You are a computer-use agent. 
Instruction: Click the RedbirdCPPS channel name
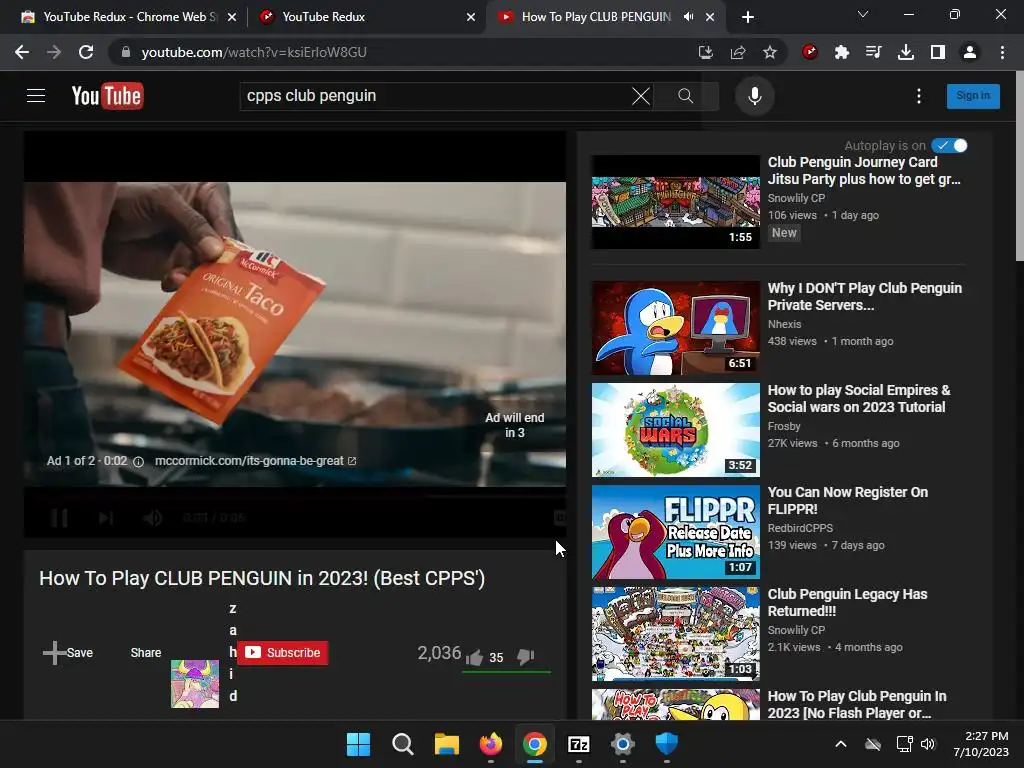[800, 528]
